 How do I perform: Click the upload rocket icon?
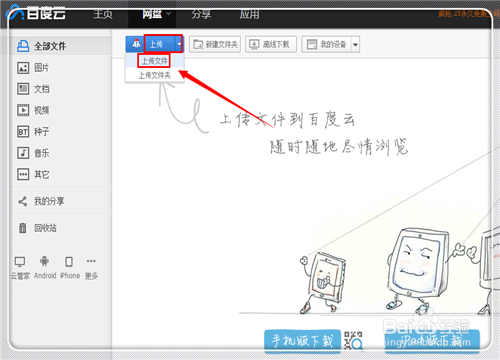pyautogui.click(x=136, y=44)
